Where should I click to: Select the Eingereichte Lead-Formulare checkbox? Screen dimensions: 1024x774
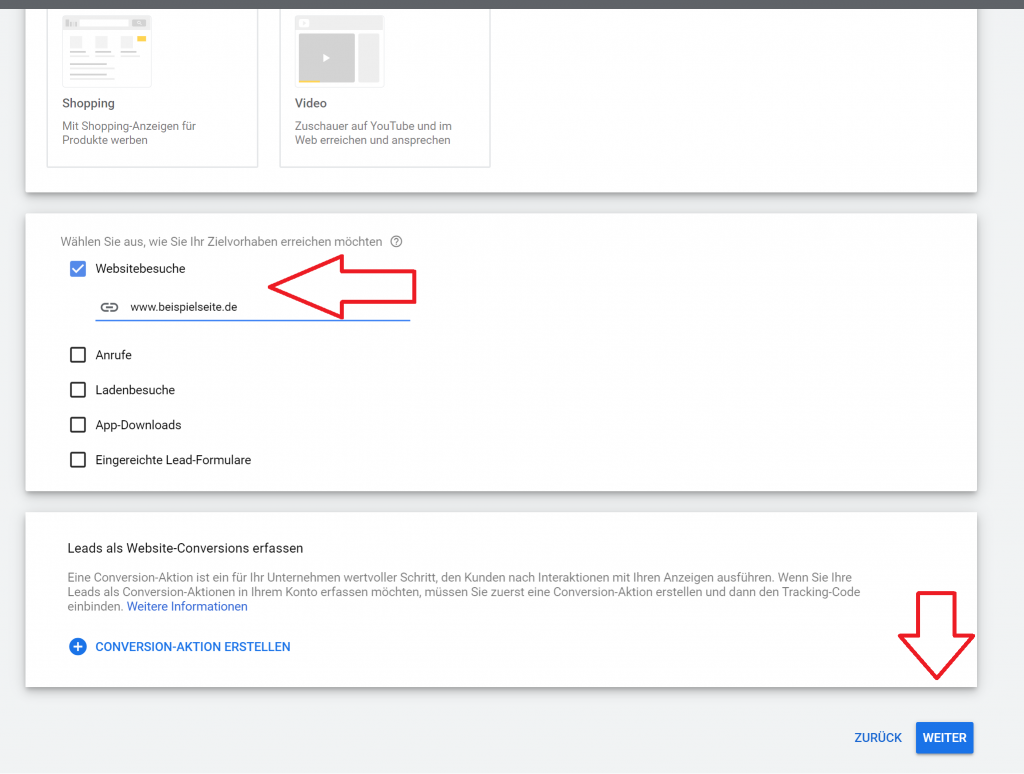point(78,460)
